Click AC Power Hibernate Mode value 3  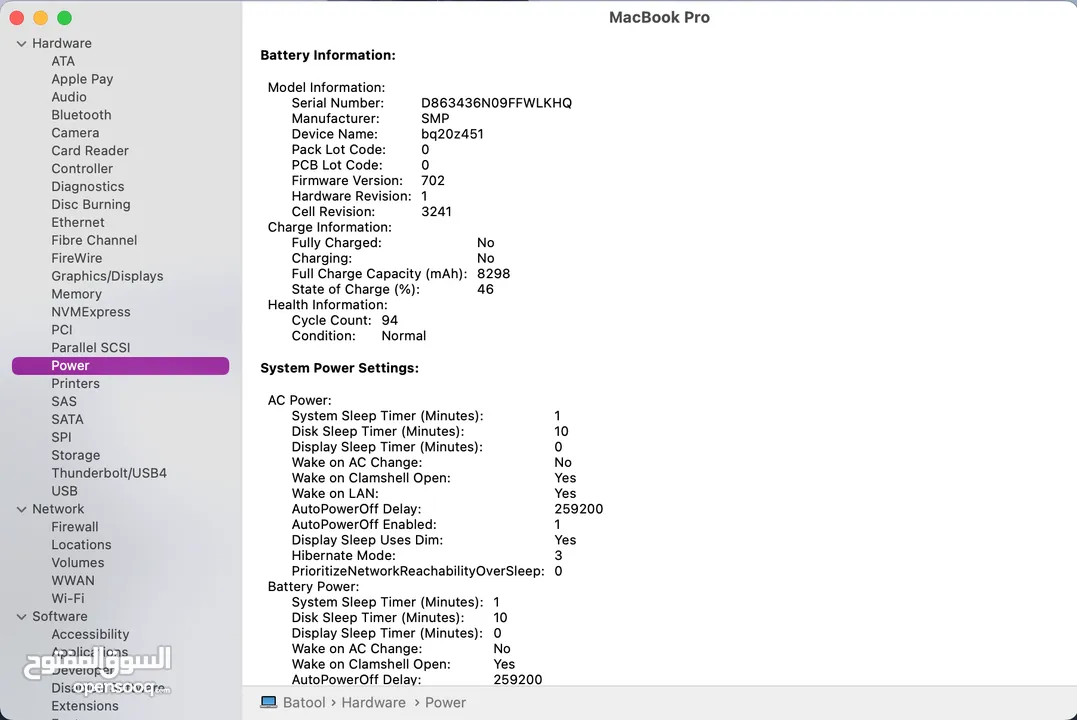(x=558, y=555)
